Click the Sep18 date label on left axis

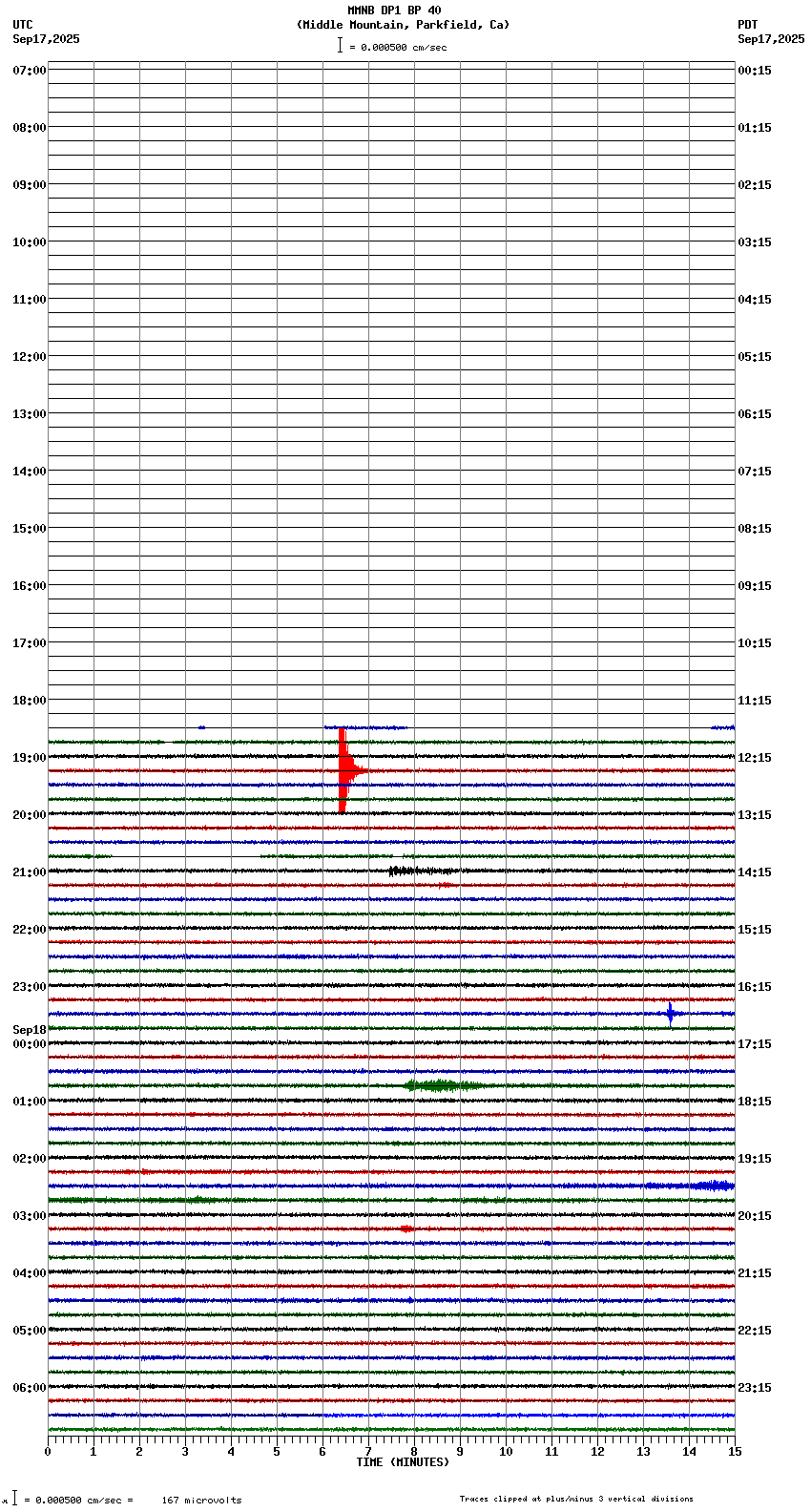point(30,1030)
